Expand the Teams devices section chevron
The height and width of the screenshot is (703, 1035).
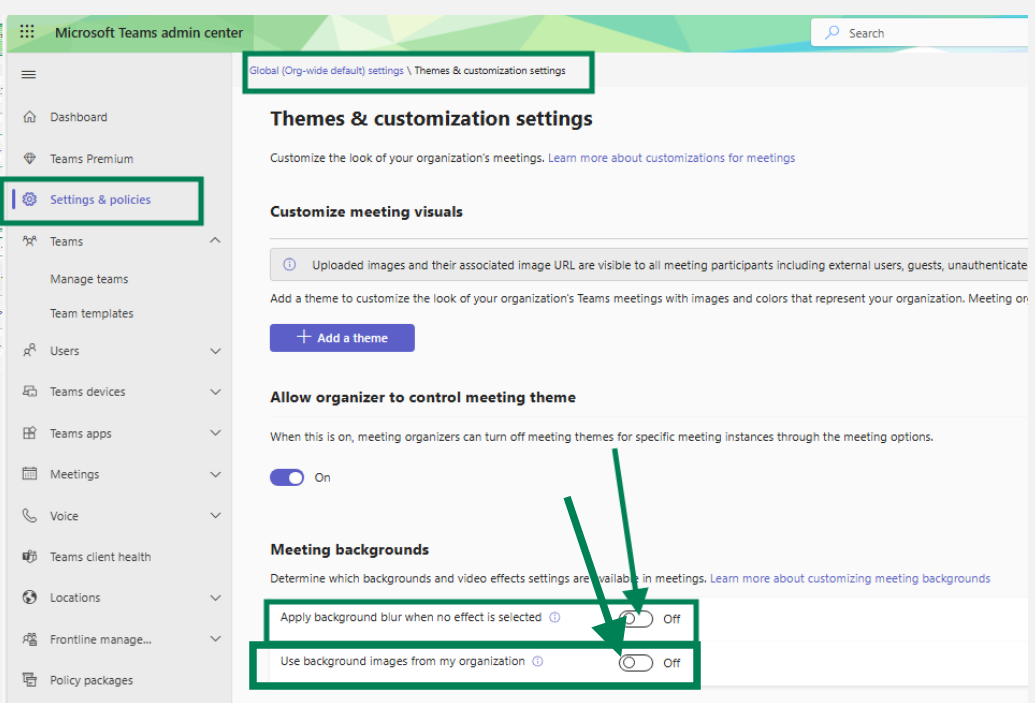[x=215, y=392]
